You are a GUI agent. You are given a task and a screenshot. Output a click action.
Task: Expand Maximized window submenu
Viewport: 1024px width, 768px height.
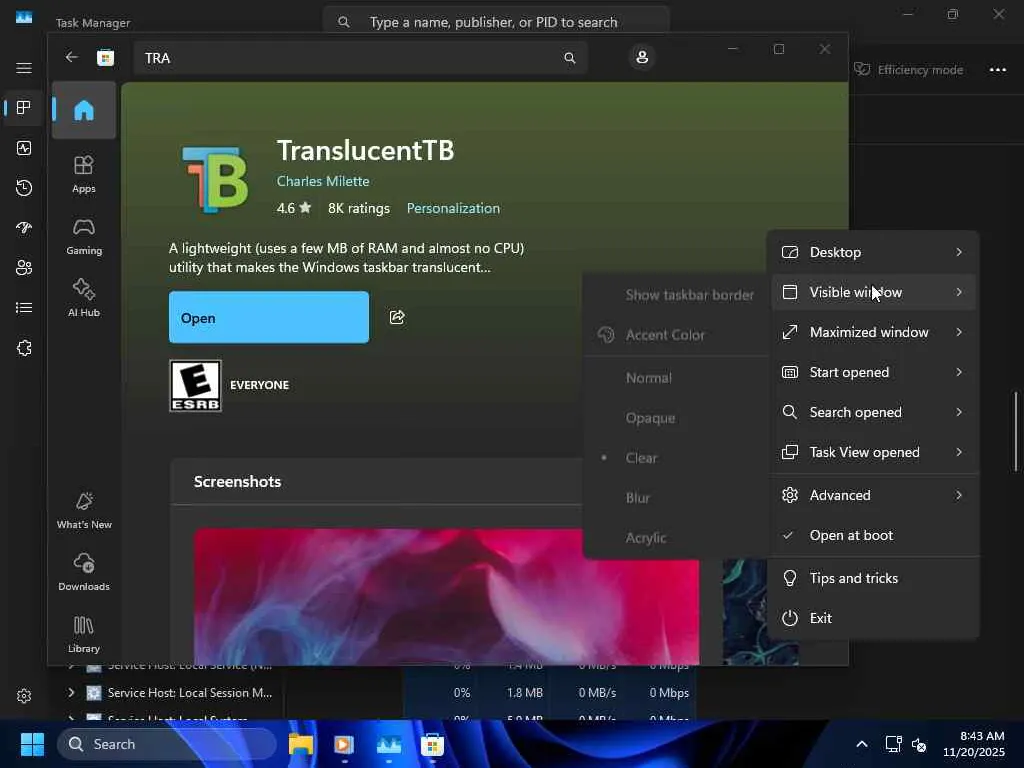click(x=874, y=332)
